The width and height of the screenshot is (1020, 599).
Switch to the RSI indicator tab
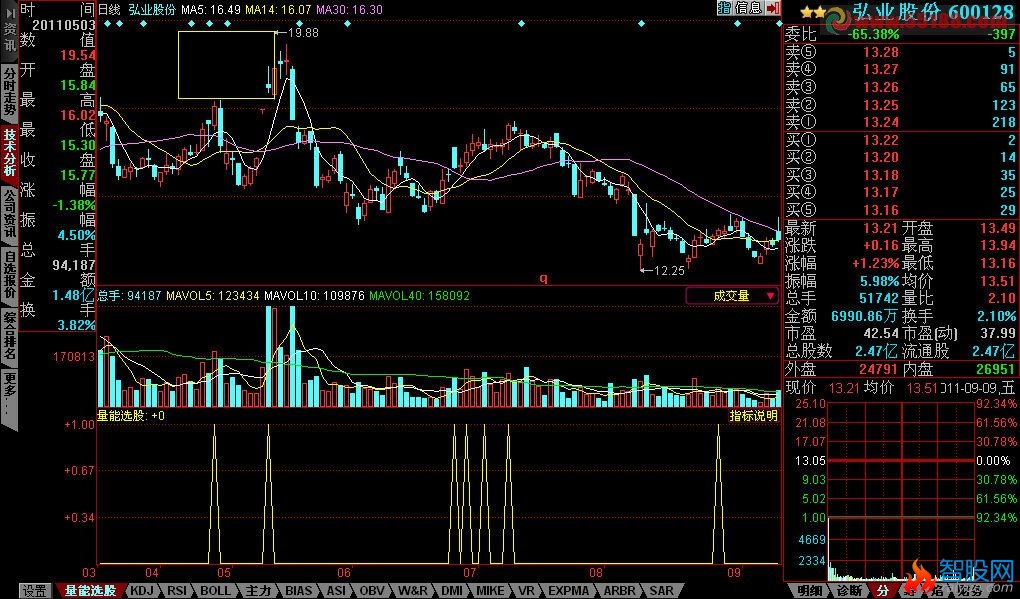pos(177,591)
